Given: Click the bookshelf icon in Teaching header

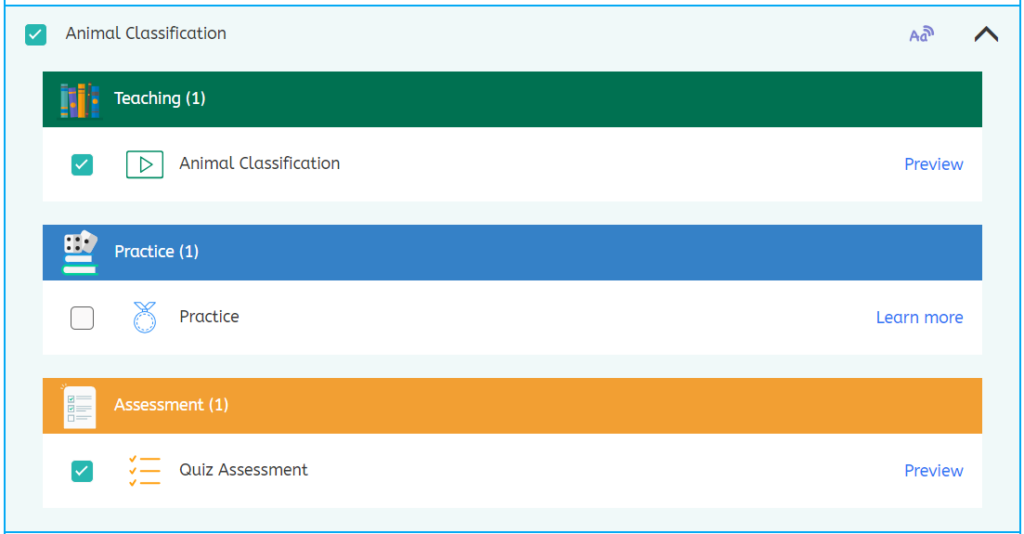Looking at the screenshot, I should point(80,100).
